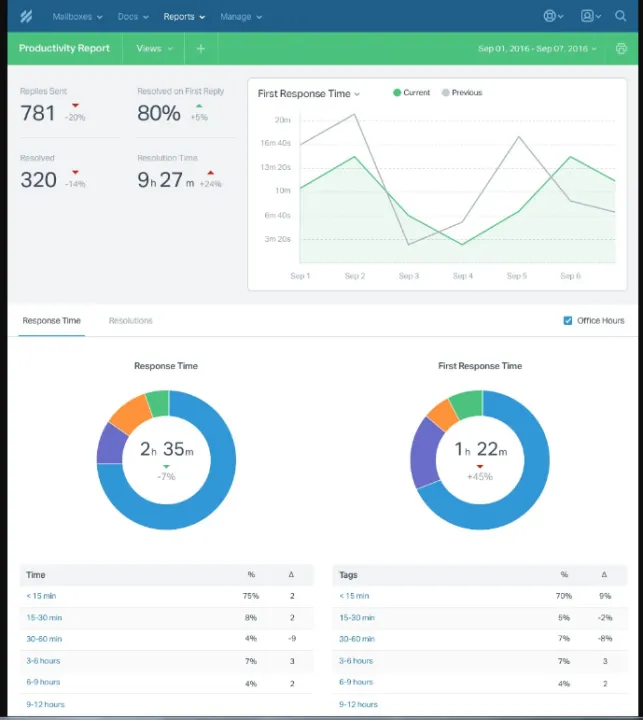Click the '30-60 min' link in Tags table
The height and width of the screenshot is (720, 643).
[x=355, y=639]
